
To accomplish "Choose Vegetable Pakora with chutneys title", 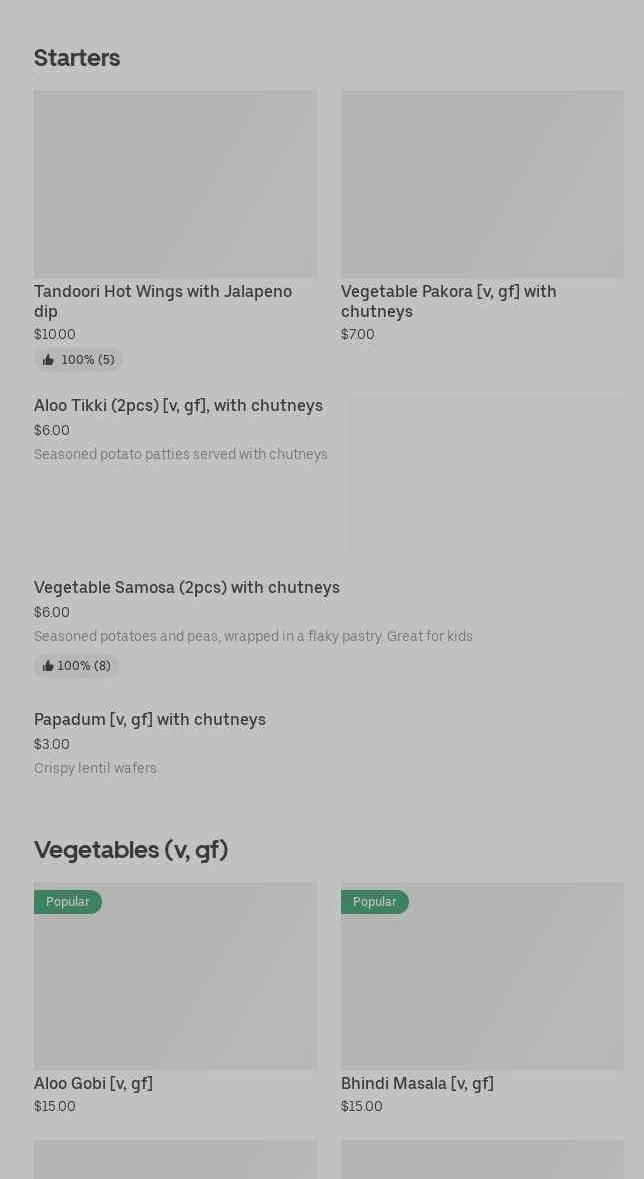I will [x=448, y=301].
